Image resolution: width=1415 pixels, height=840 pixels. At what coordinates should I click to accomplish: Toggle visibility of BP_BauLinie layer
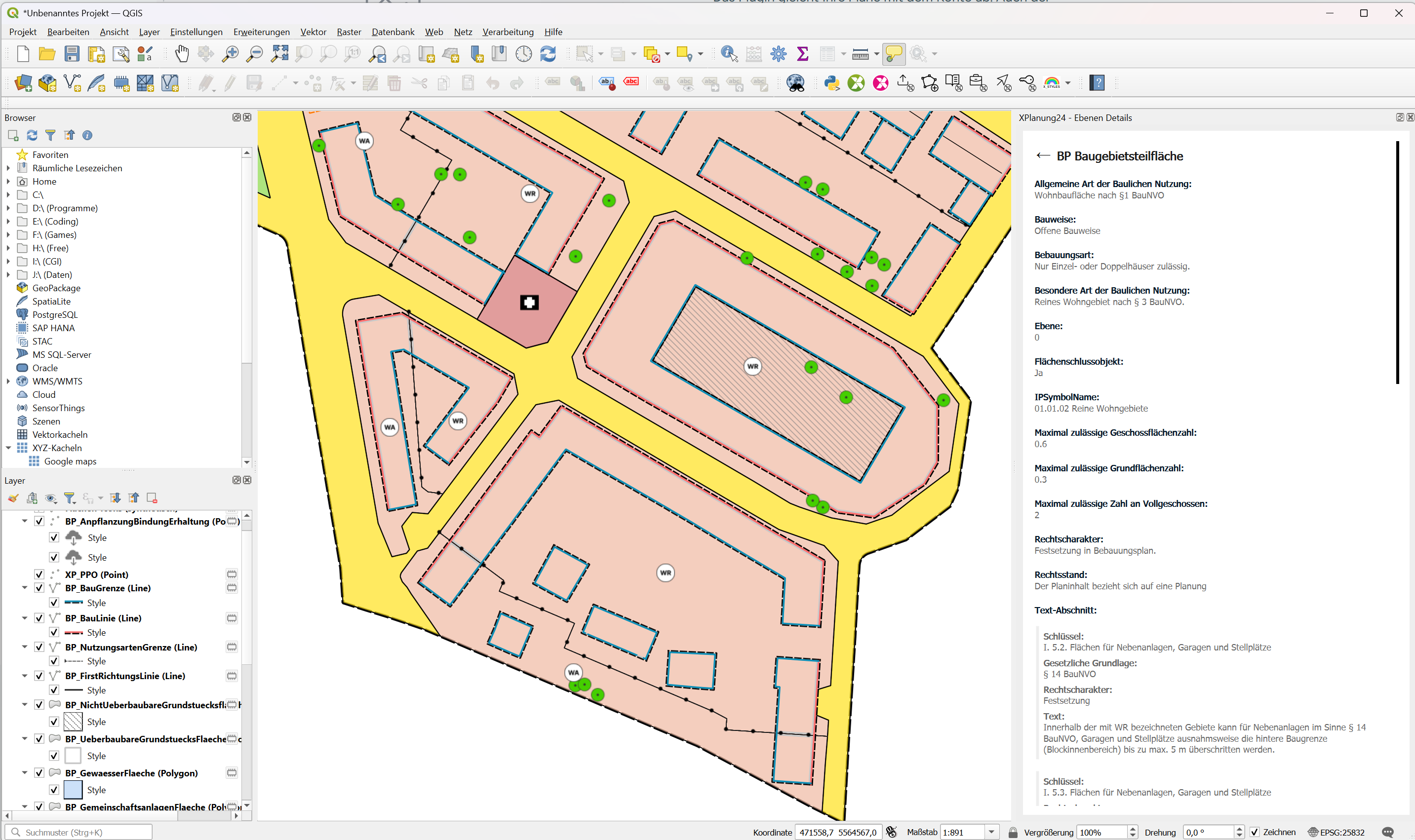point(39,617)
